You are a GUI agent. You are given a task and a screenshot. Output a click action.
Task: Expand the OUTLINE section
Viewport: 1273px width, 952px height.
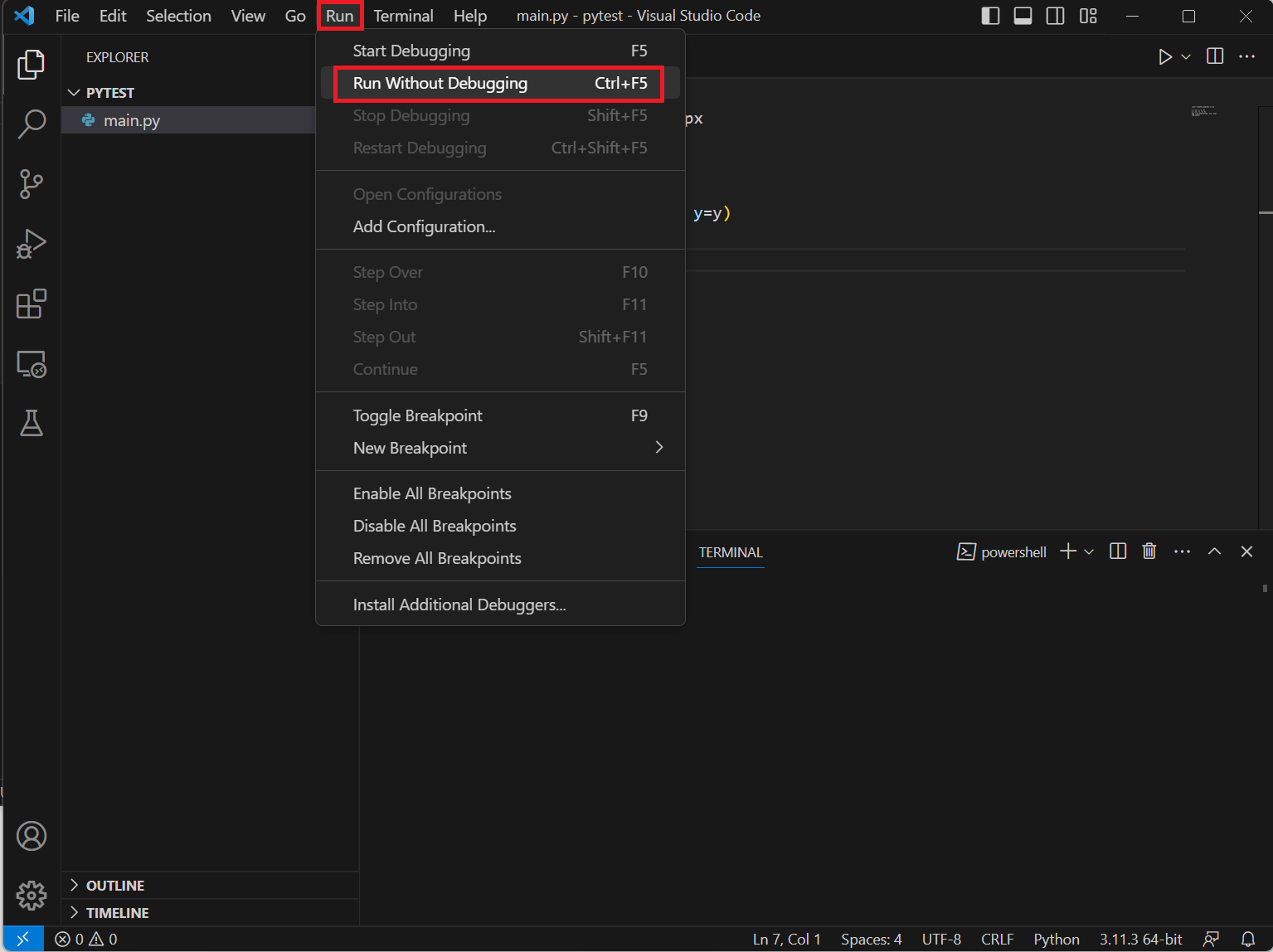[x=114, y=886]
